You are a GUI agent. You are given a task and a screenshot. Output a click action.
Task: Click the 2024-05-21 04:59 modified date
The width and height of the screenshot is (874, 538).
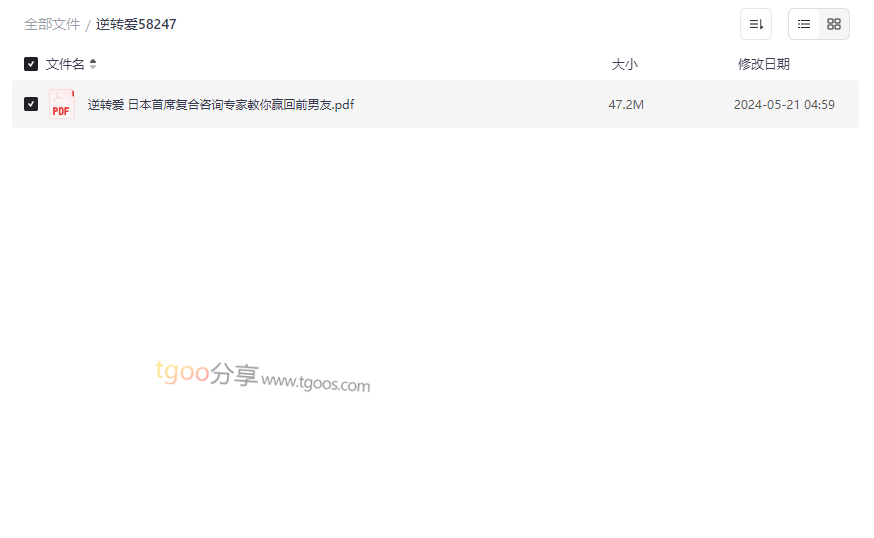784,105
